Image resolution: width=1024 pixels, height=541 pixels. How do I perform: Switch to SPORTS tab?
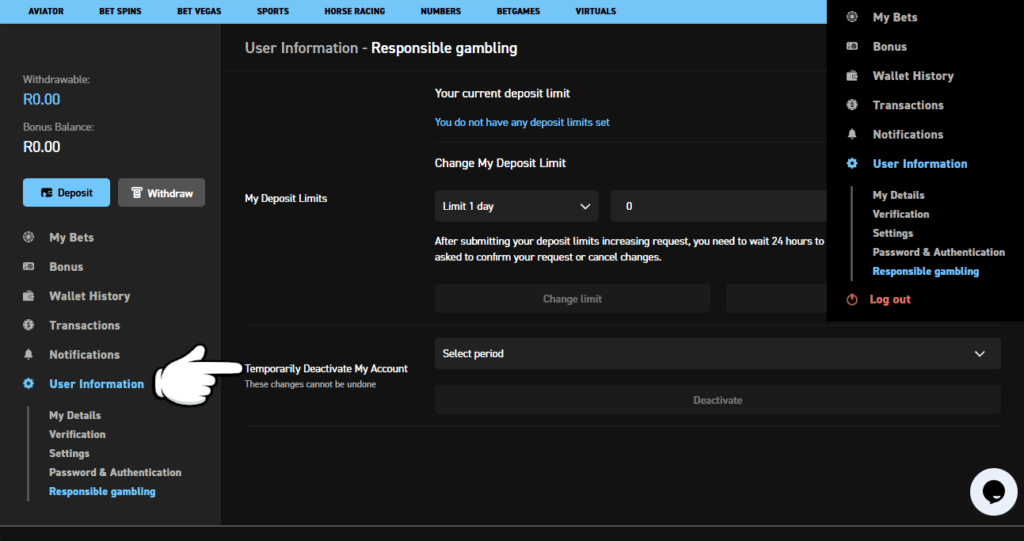coord(273,11)
